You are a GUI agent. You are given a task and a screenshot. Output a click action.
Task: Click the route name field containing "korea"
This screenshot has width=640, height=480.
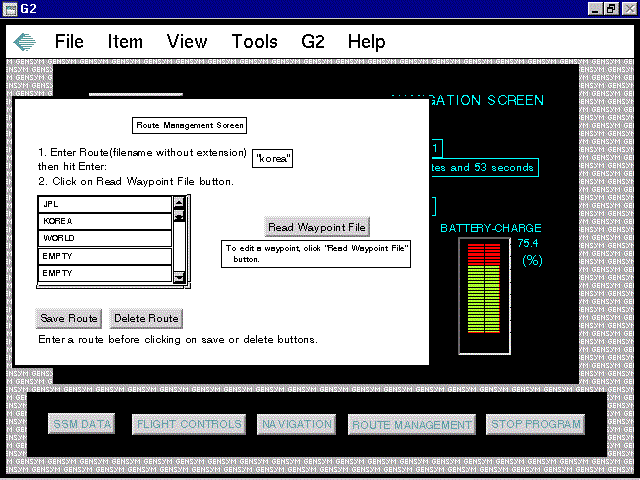[x=273, y=158]
